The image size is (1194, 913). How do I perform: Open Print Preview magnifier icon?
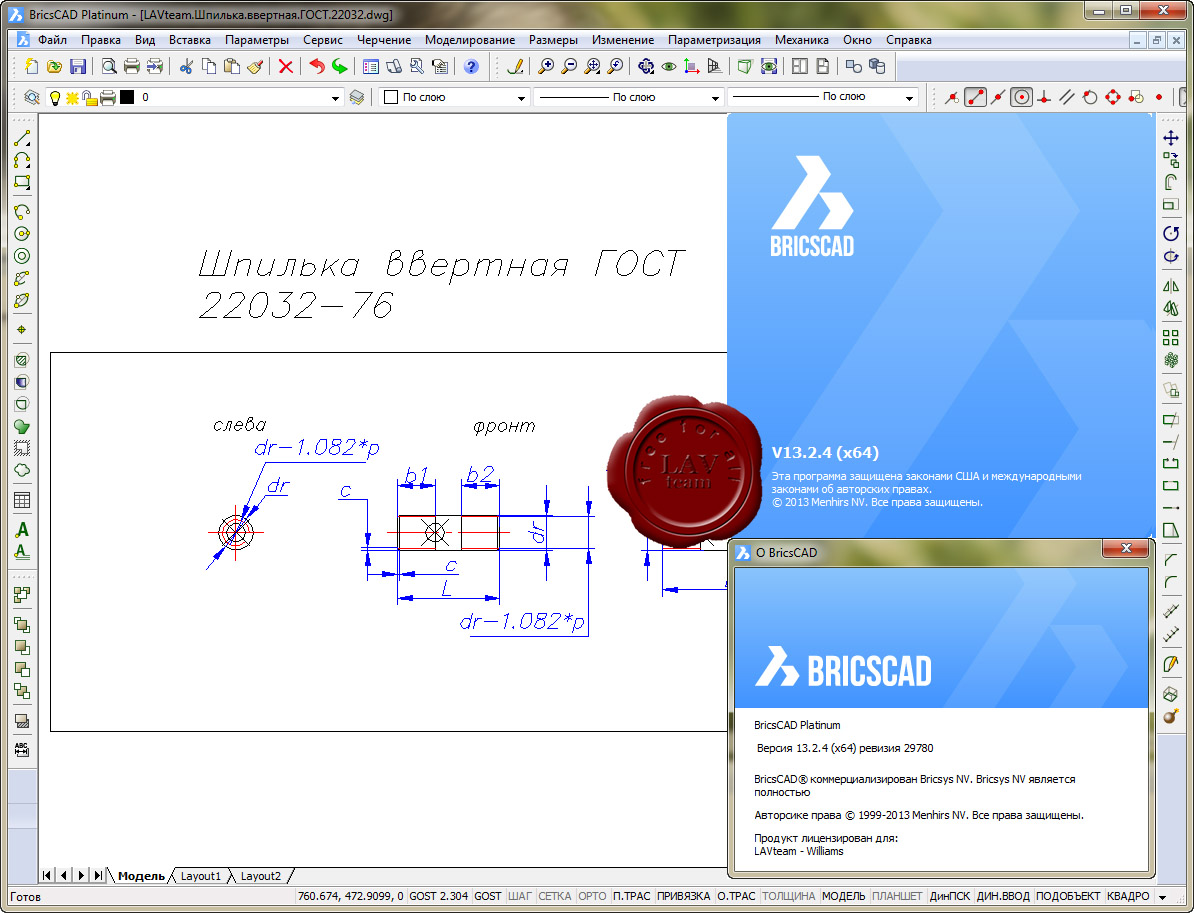(x=109, y=66)
